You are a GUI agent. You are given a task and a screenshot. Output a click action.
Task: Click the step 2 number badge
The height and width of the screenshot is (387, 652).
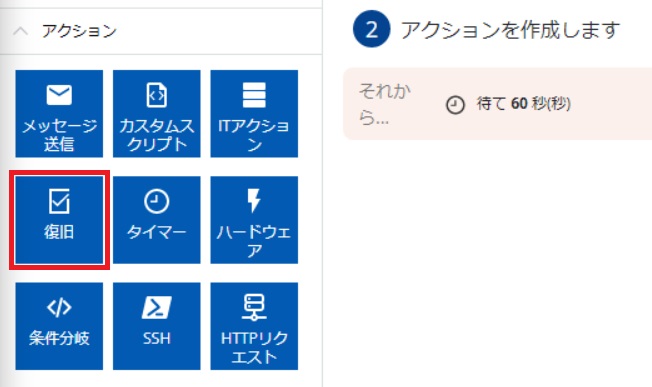[x=371, y=29]
